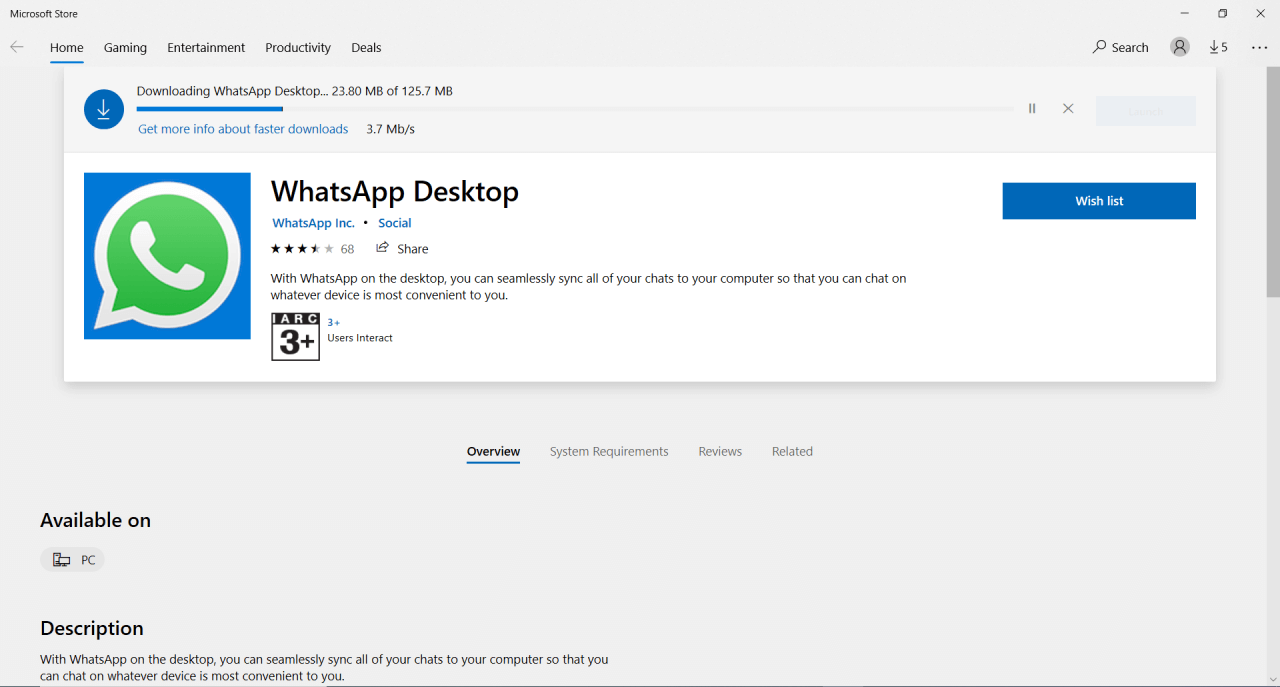Open the Gaming tab

tap(125, 48)
